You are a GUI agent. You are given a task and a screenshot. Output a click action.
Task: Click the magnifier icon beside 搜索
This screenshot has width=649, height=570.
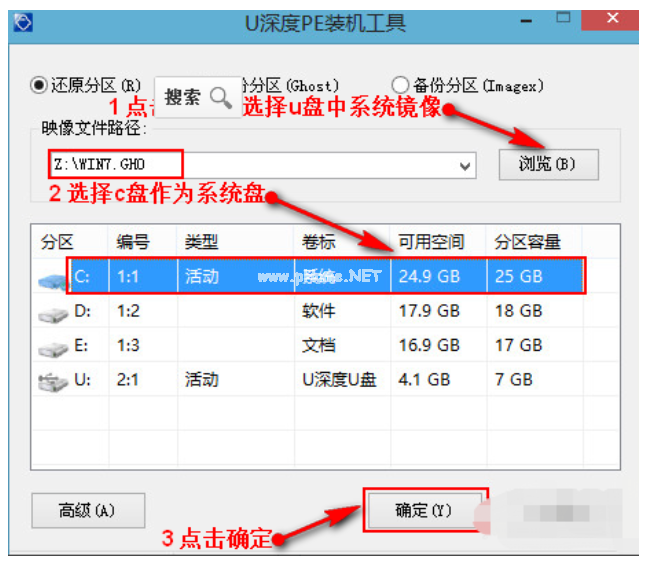pyautogui.click(x=221, y=97)
